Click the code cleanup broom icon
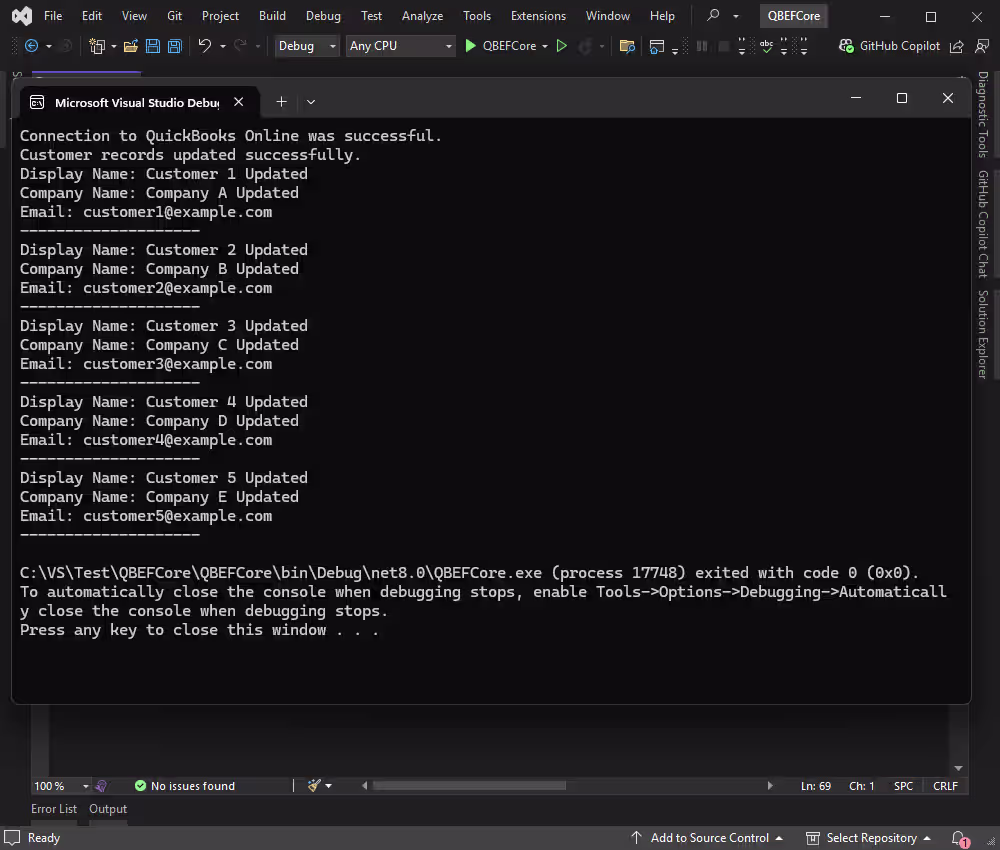The height and width of the screenshot is (850, 1000). 314,786
